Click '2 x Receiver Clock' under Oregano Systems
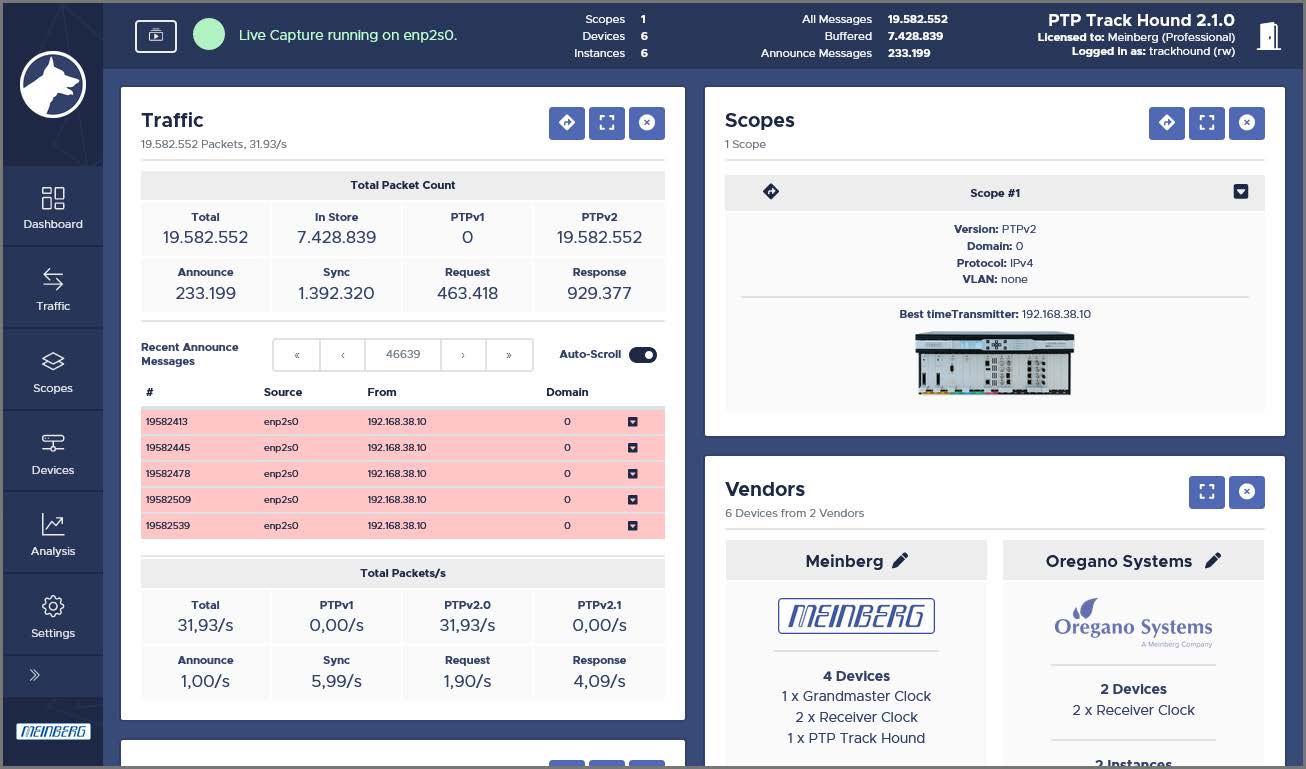Viewport: 1306px width, 769px height. pos(1133,710)
